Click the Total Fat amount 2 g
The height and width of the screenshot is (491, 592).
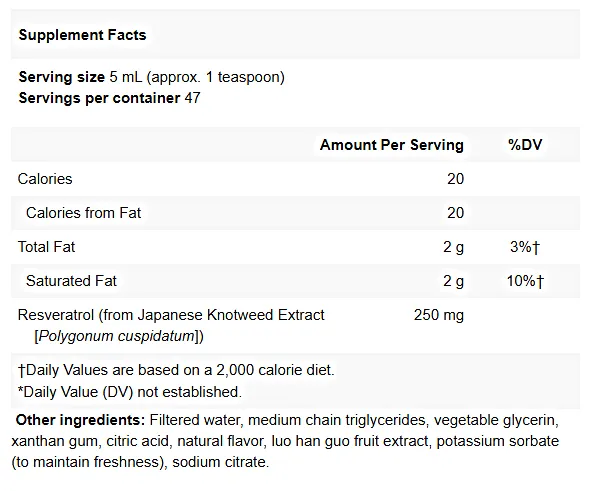coord(453,247)
